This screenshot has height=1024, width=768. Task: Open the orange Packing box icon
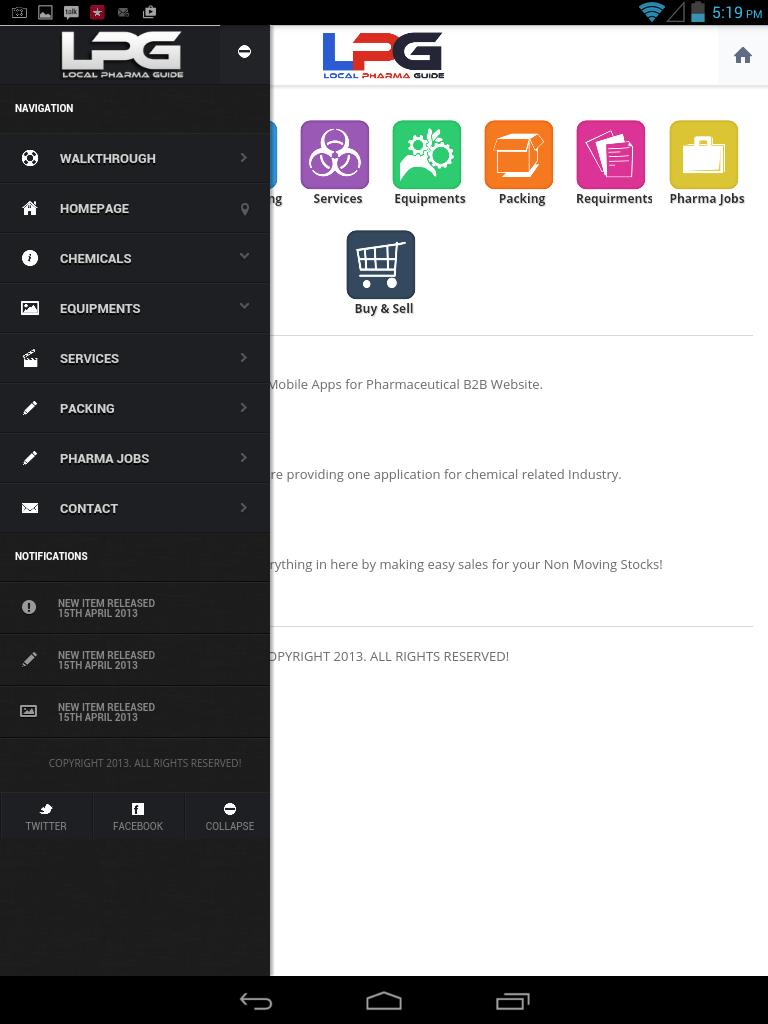(519, 155)
